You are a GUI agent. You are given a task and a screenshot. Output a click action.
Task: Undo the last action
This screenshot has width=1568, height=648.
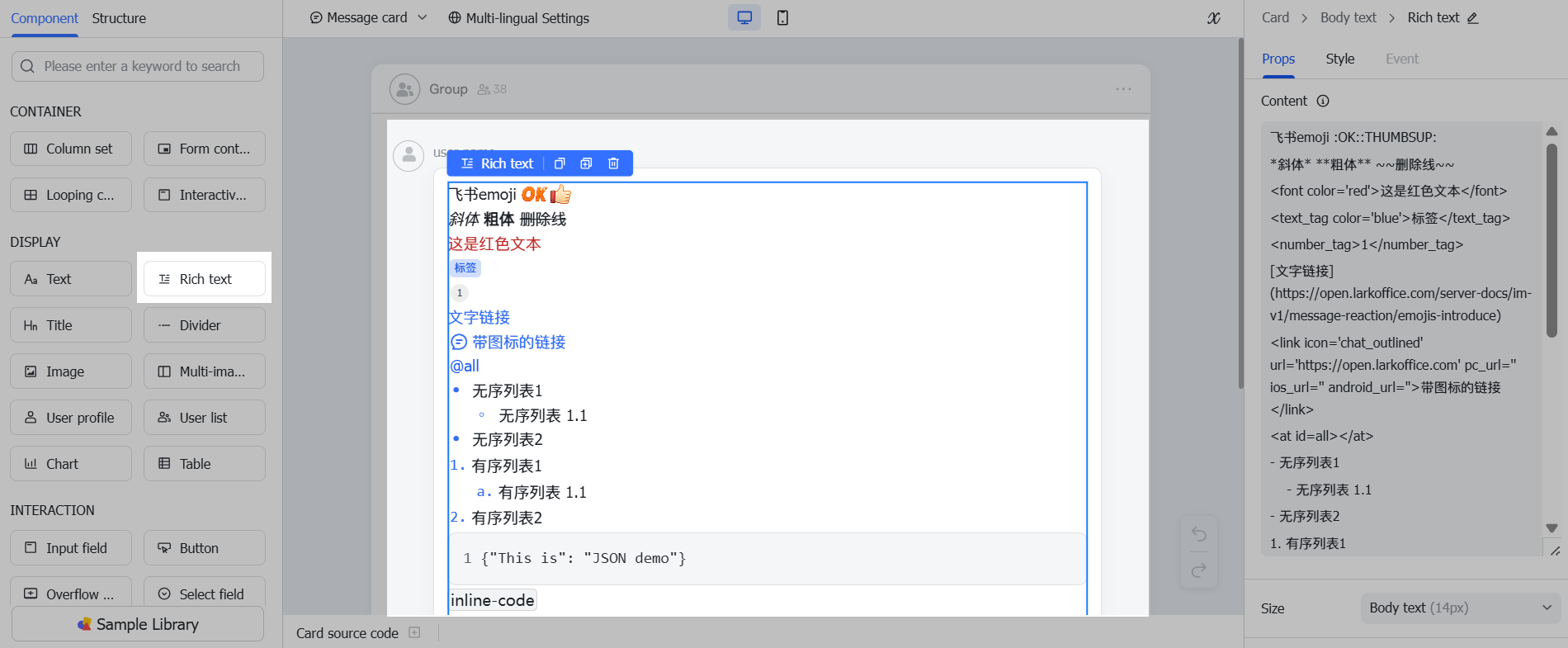tap(1199, 534)
